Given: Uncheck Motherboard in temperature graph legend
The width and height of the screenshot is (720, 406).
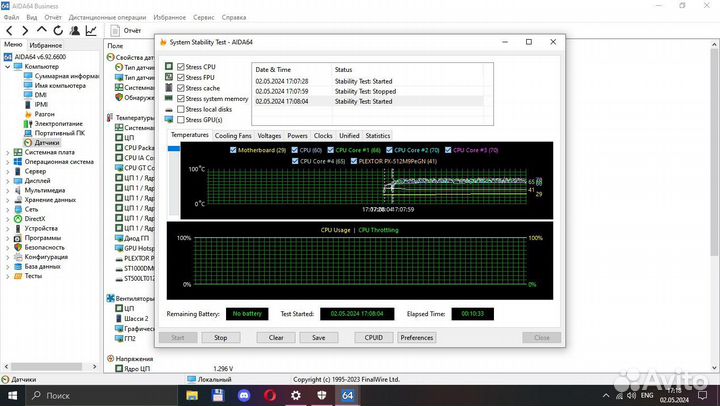Looking at the screenshot, I should coord(233,150).
